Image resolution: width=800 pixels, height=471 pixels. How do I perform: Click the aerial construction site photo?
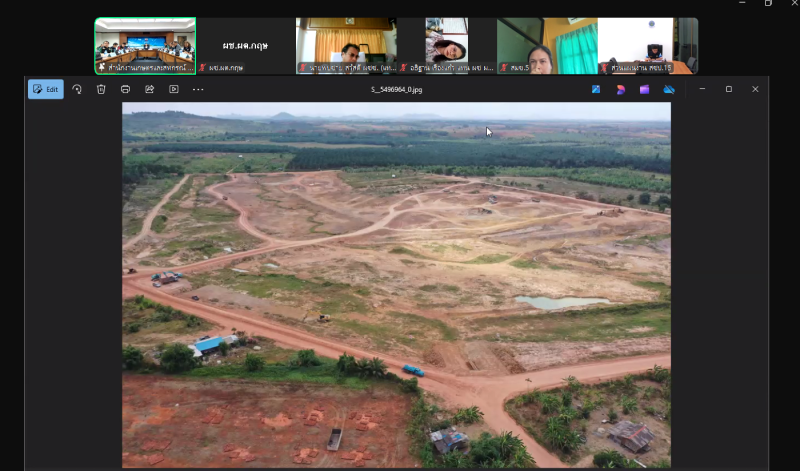coord(396,285)
